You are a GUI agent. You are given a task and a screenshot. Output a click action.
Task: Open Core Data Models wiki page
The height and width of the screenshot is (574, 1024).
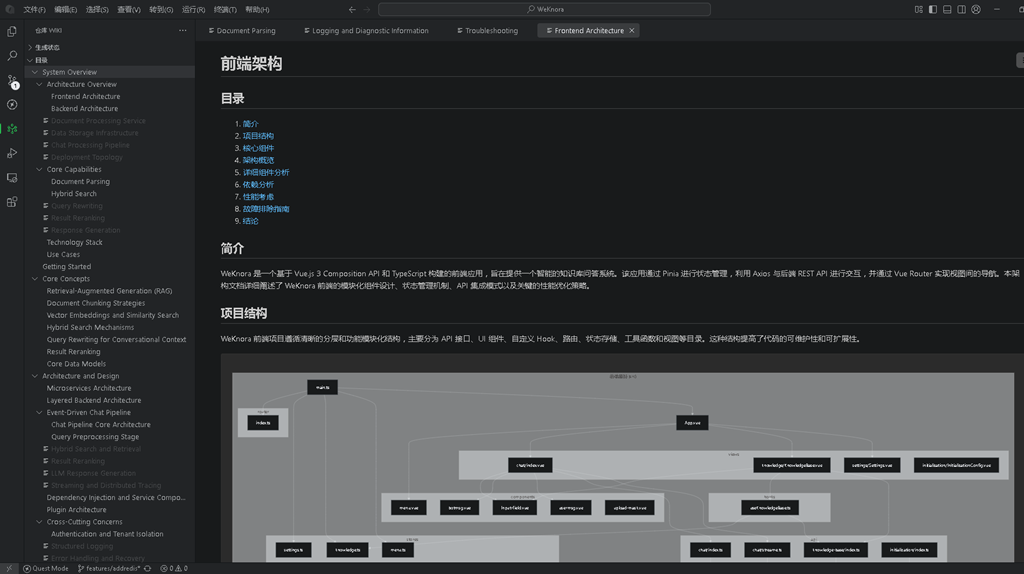point(76,364)
